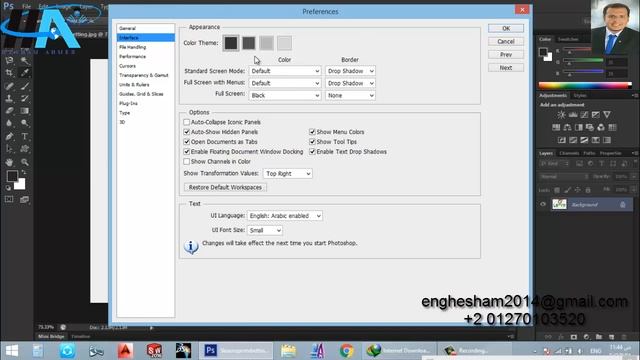Uncheck Open Documents as Tabs

pyautogui.click(x=187, y=142)
